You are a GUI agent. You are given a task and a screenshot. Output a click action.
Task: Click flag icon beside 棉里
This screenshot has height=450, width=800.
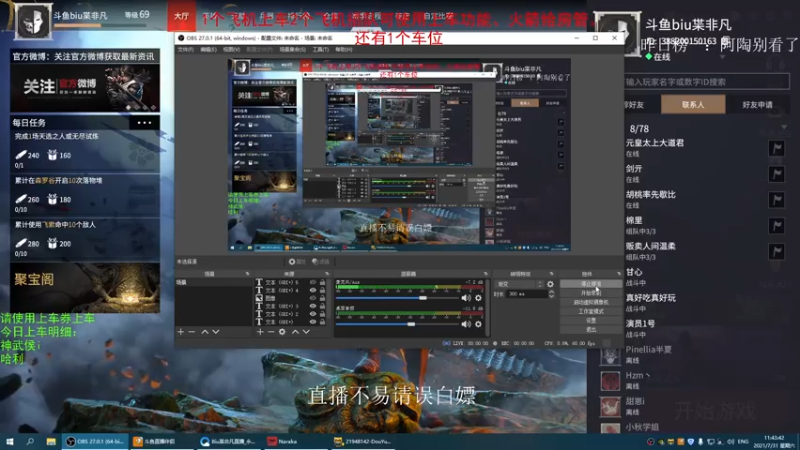(777, 226)
